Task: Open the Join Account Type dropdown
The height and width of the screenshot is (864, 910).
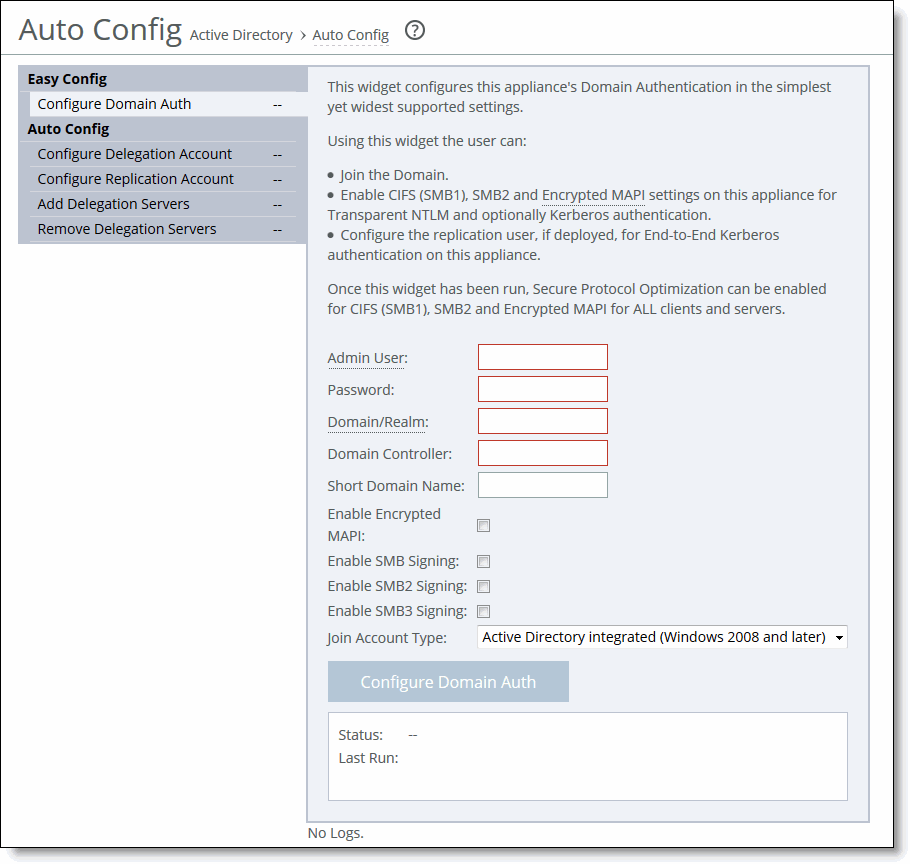Action: click(662, 637)
